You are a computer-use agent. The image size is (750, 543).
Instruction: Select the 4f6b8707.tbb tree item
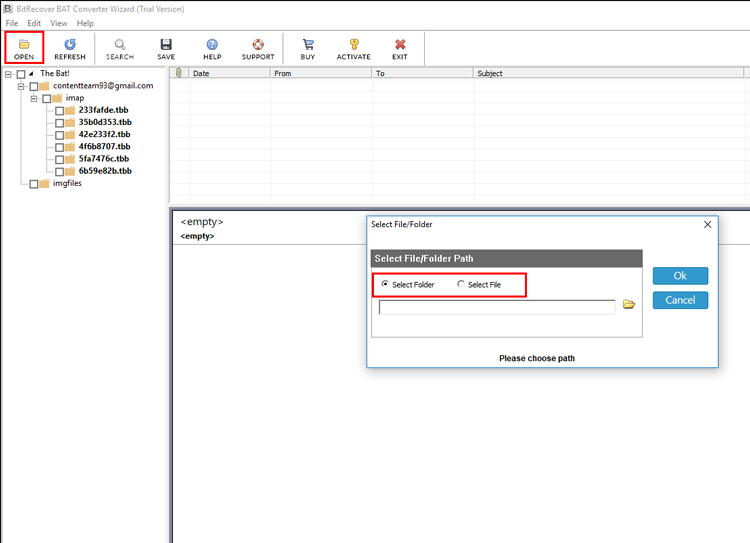[104, 146]
